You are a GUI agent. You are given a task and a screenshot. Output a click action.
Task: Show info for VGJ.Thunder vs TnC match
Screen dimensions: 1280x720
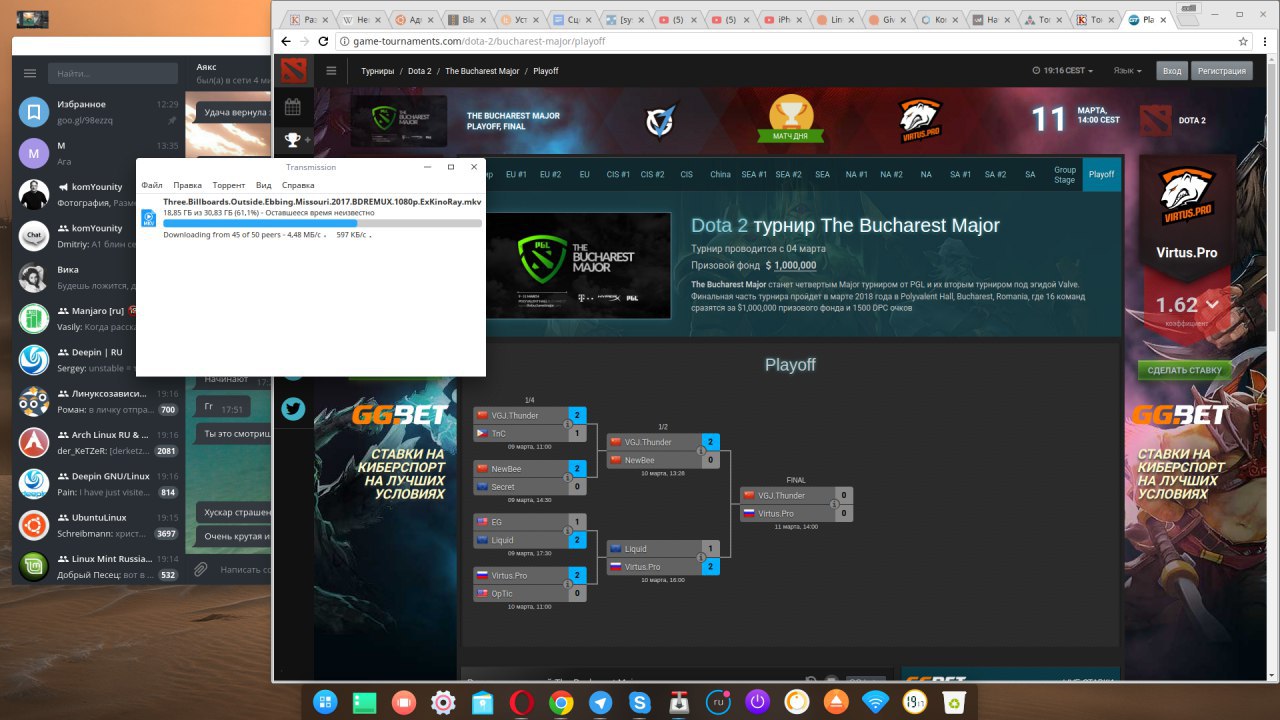pos(568,424)
